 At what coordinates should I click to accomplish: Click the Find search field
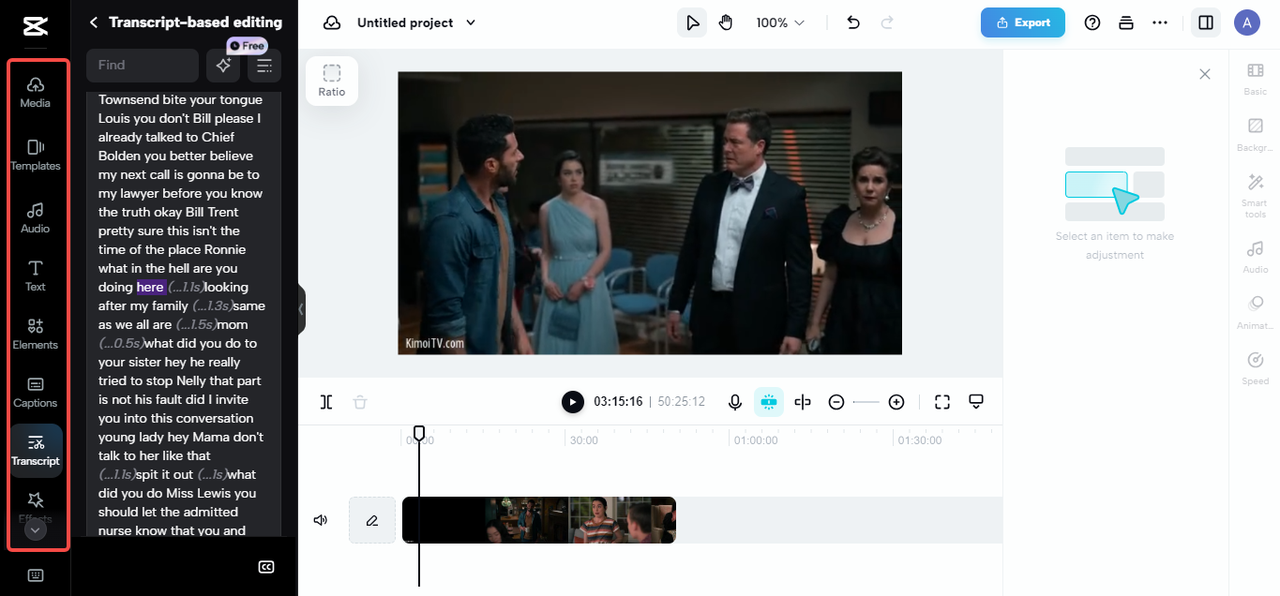tap(142, 65)
